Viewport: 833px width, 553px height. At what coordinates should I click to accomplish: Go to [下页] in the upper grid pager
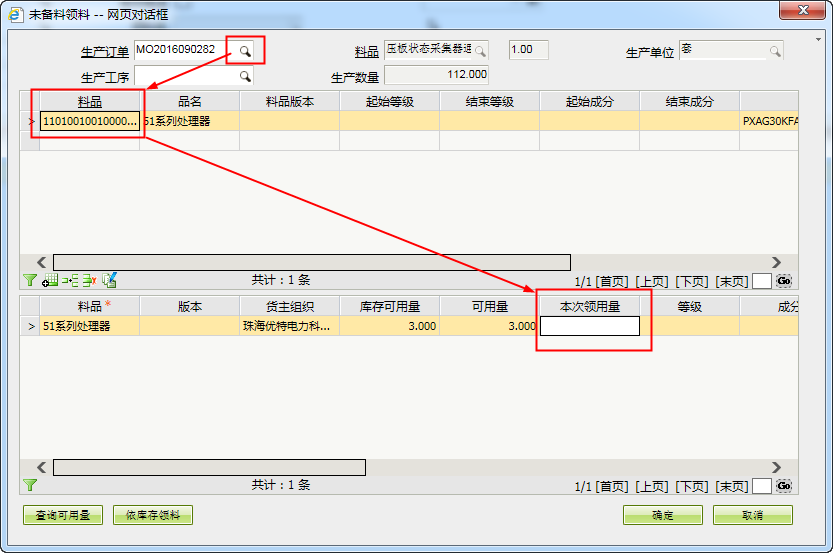692,282
